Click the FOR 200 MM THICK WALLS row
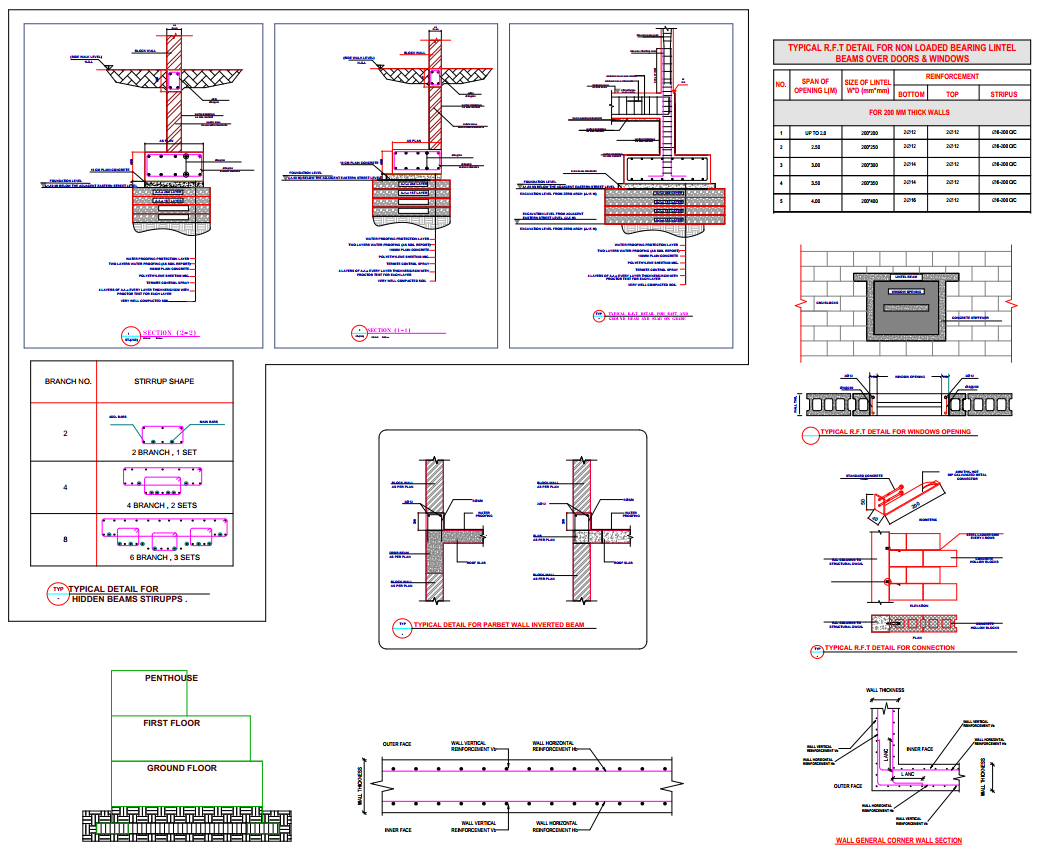 point(901,113)
